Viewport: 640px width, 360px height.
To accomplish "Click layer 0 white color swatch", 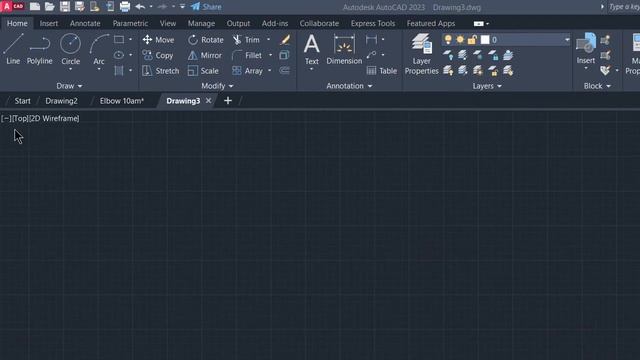I will pos(485,40).
